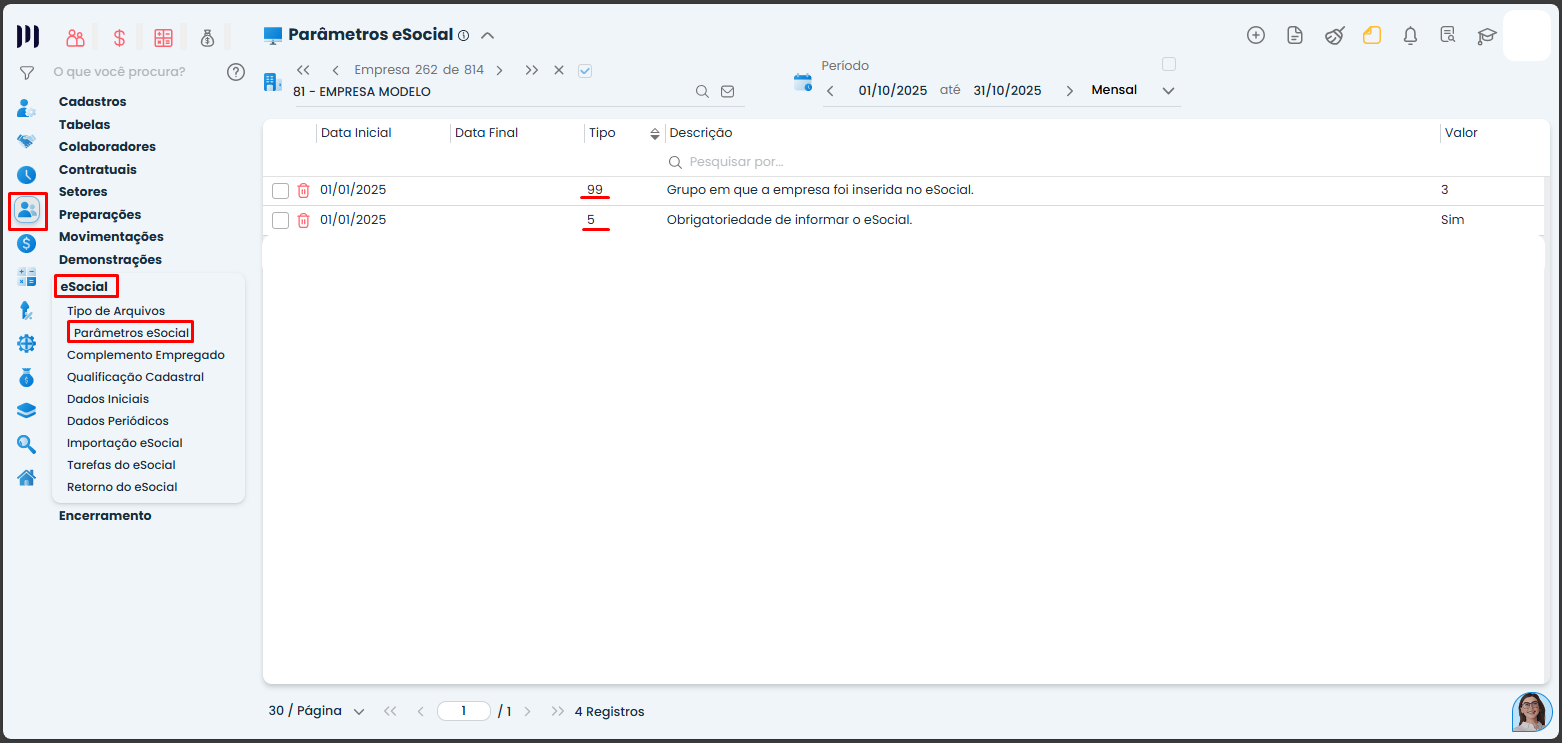This screenshot has width=1562, height=743.
Task: Open the stacked layers sidebar module
Action: point(27,410)
